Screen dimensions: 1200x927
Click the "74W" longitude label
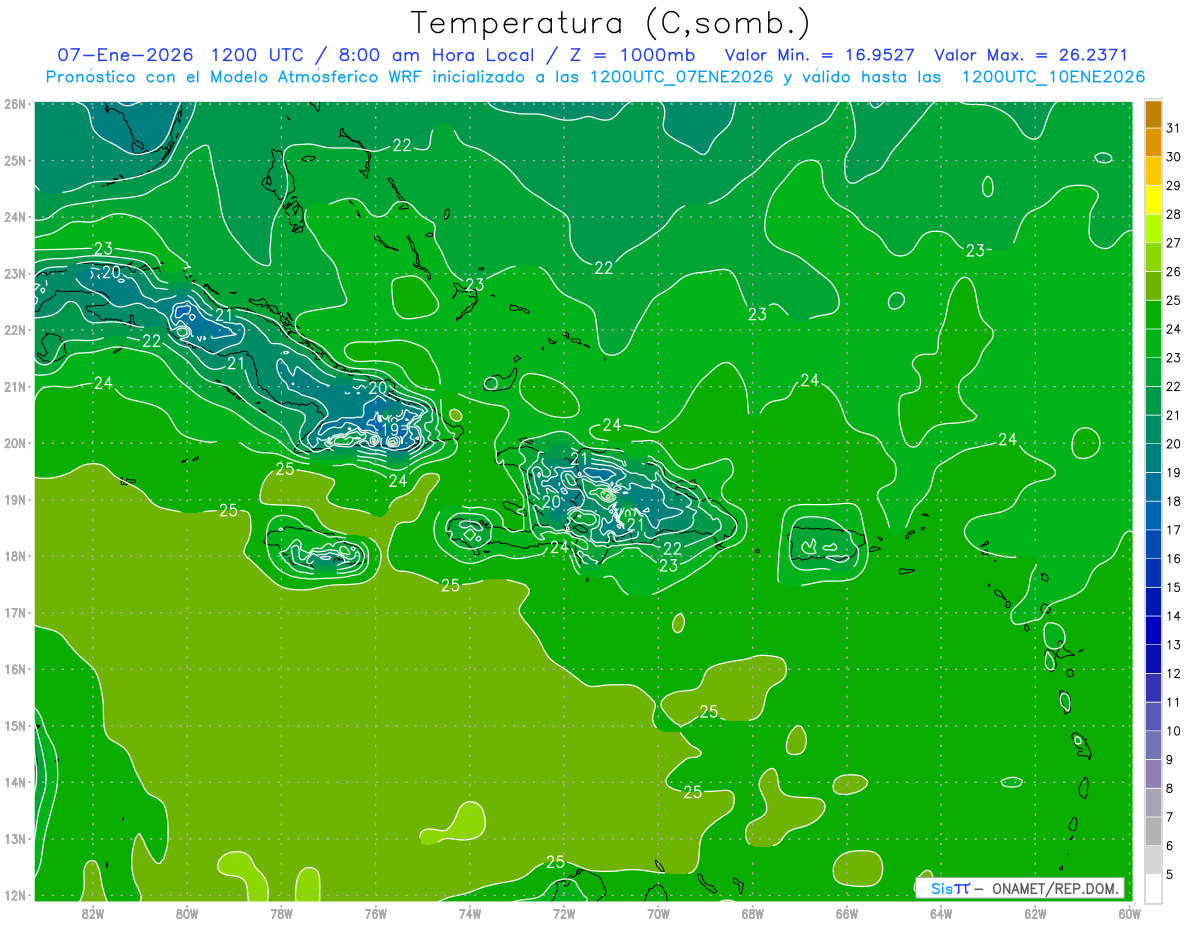pos(470,912)
